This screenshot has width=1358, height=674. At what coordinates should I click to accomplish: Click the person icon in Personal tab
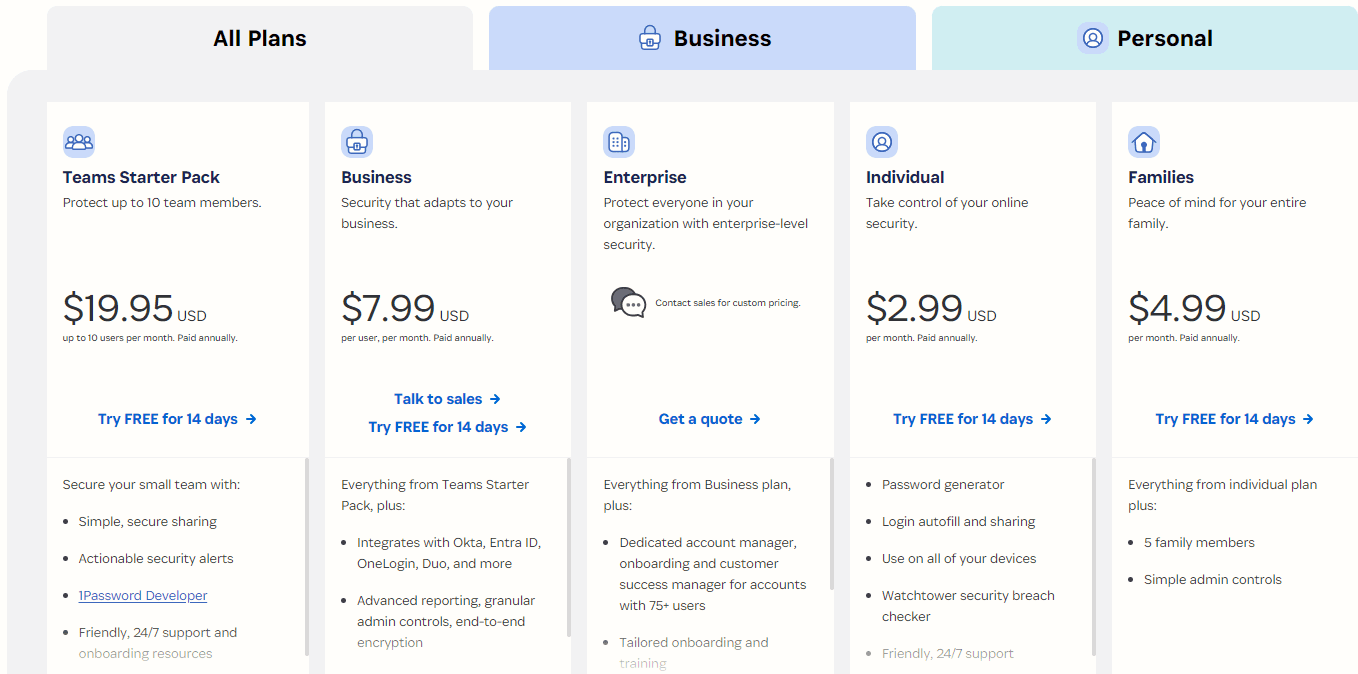click(1093, 38)
